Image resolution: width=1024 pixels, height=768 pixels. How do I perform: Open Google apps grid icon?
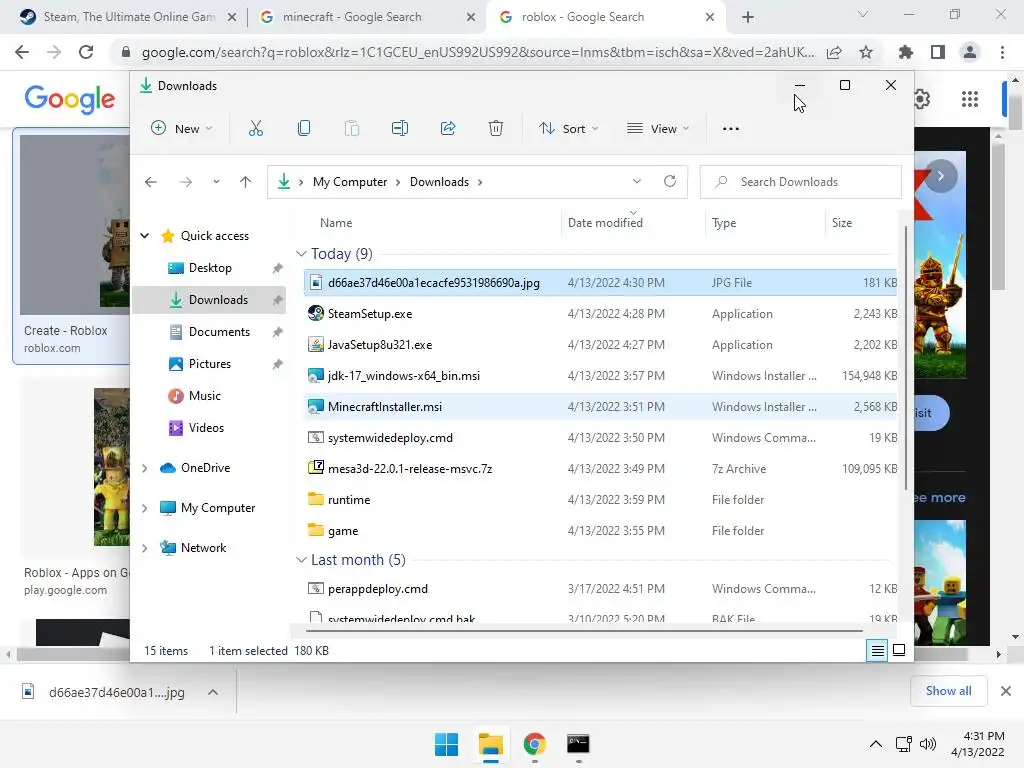pyautogui.click(x=970, y=99)
